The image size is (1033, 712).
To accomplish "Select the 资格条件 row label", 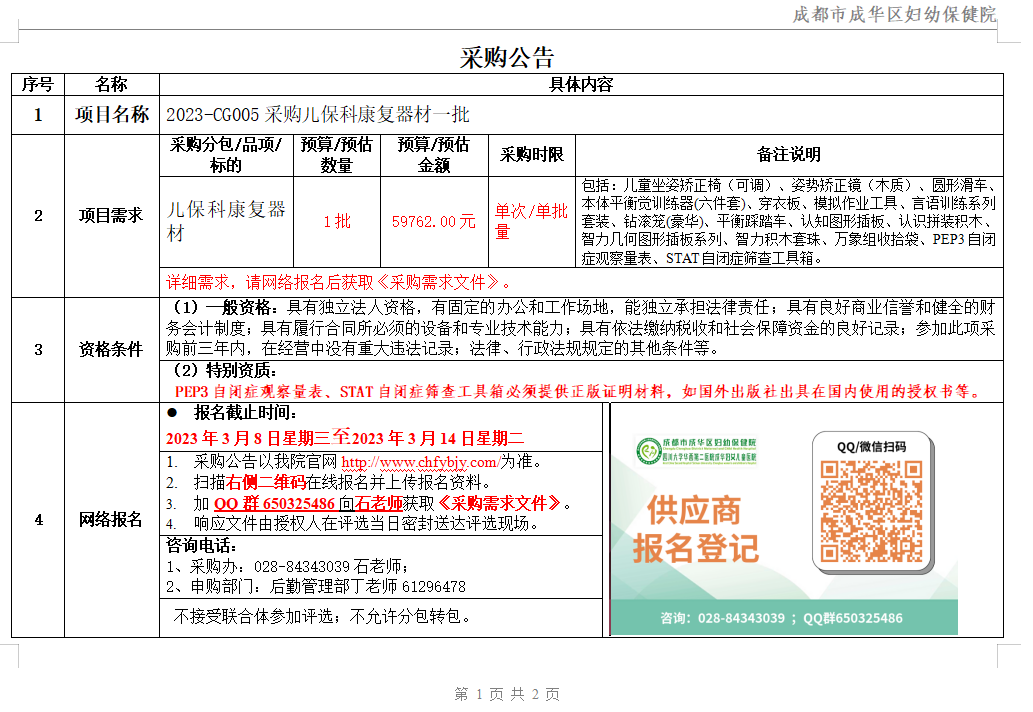I will (x=113, y=346).
